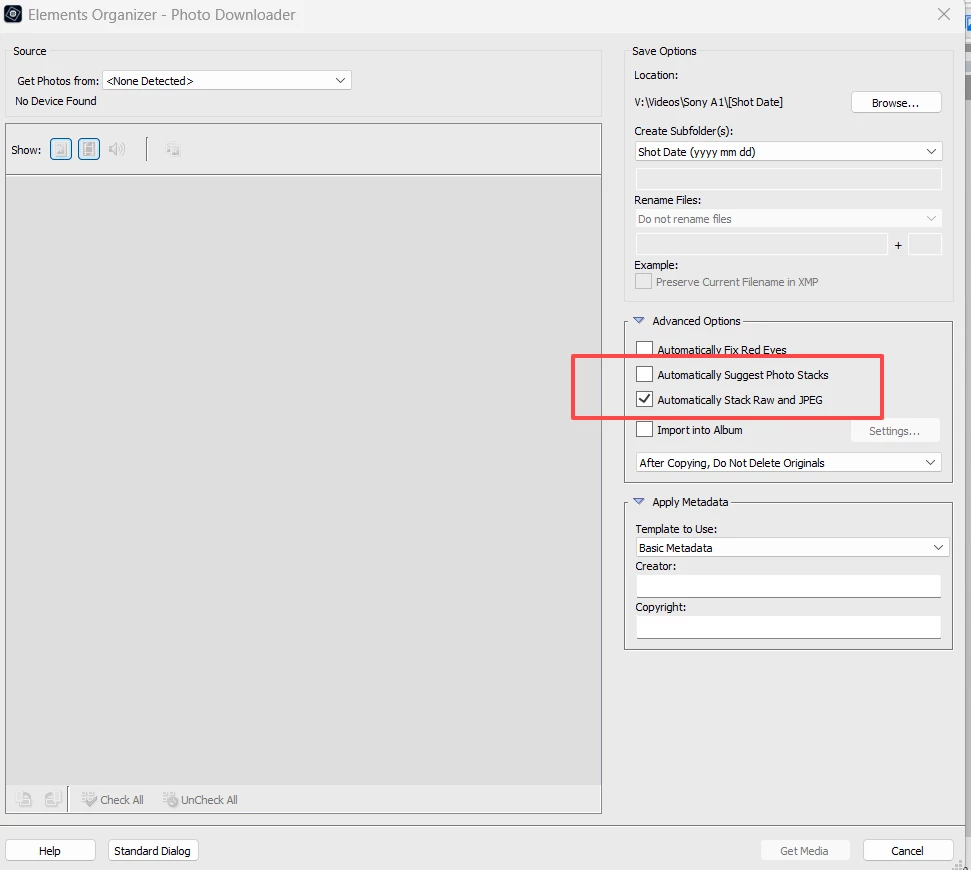Click the Copyright text field
This screenshot has height=870, width=971.
pos(788,627)
